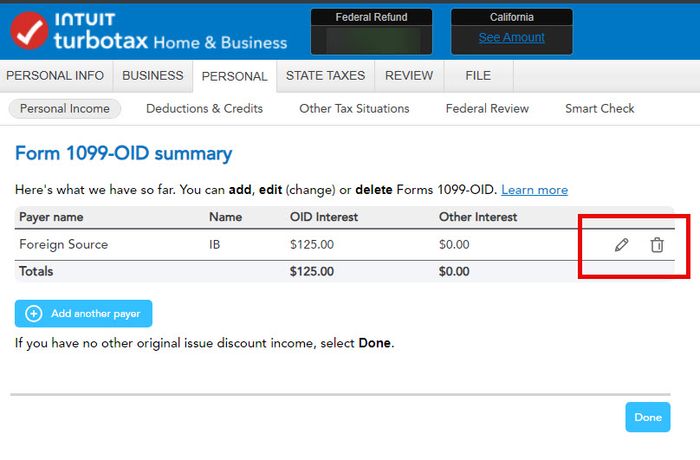Go to the STATE TAXES tab
This screenshot has width=700, height=460.
[325, 76]
